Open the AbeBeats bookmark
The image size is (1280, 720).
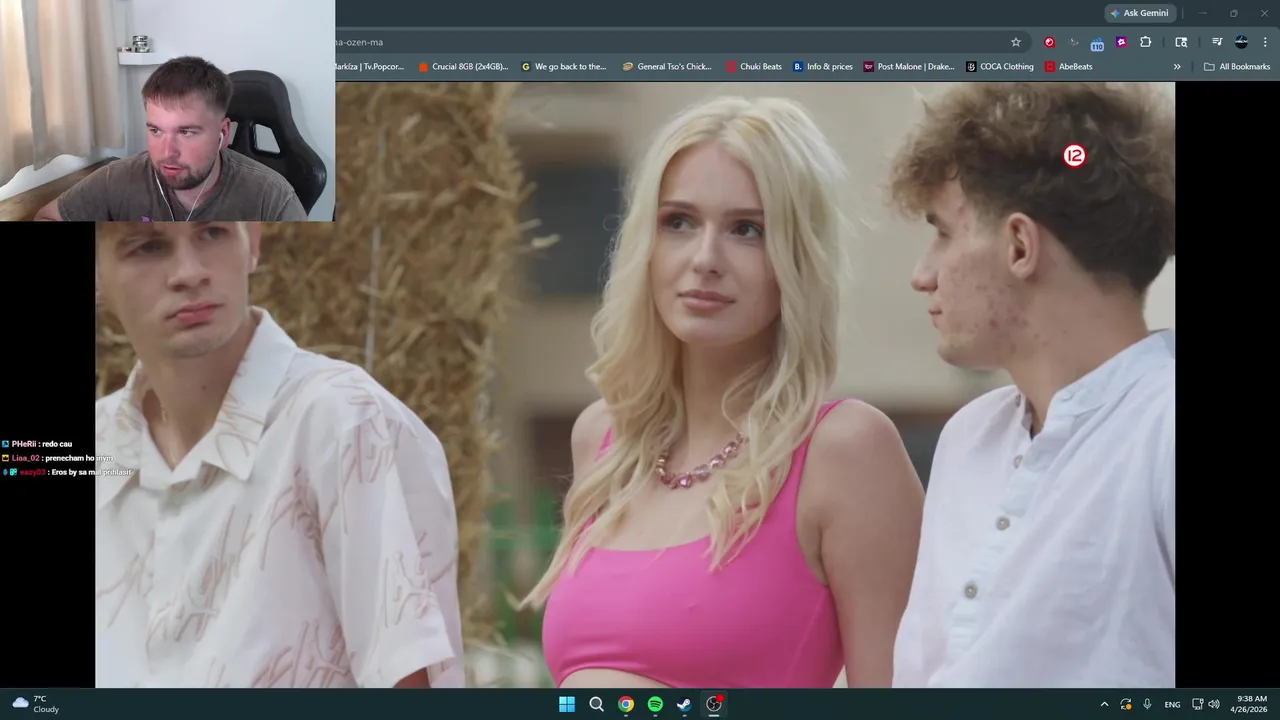(1069, 67)
